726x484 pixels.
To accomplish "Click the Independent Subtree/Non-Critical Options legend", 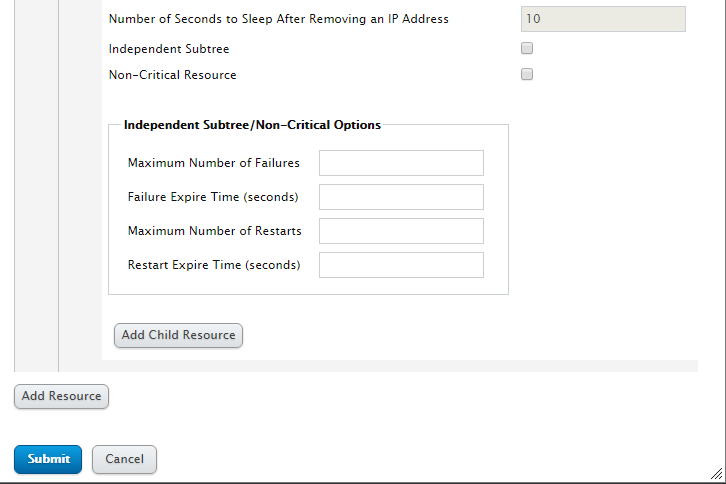I will pos(252,125).
